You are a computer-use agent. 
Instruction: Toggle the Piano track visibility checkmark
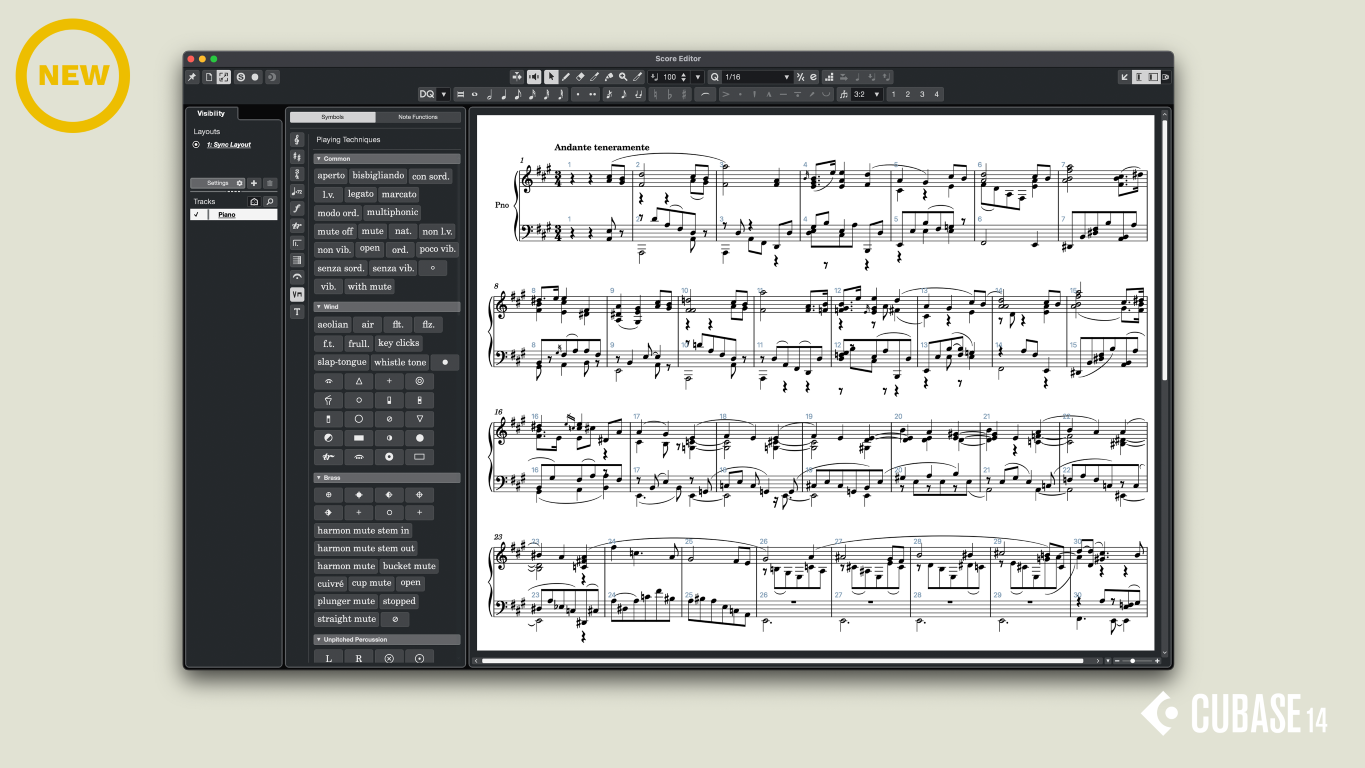coord(196,214)
